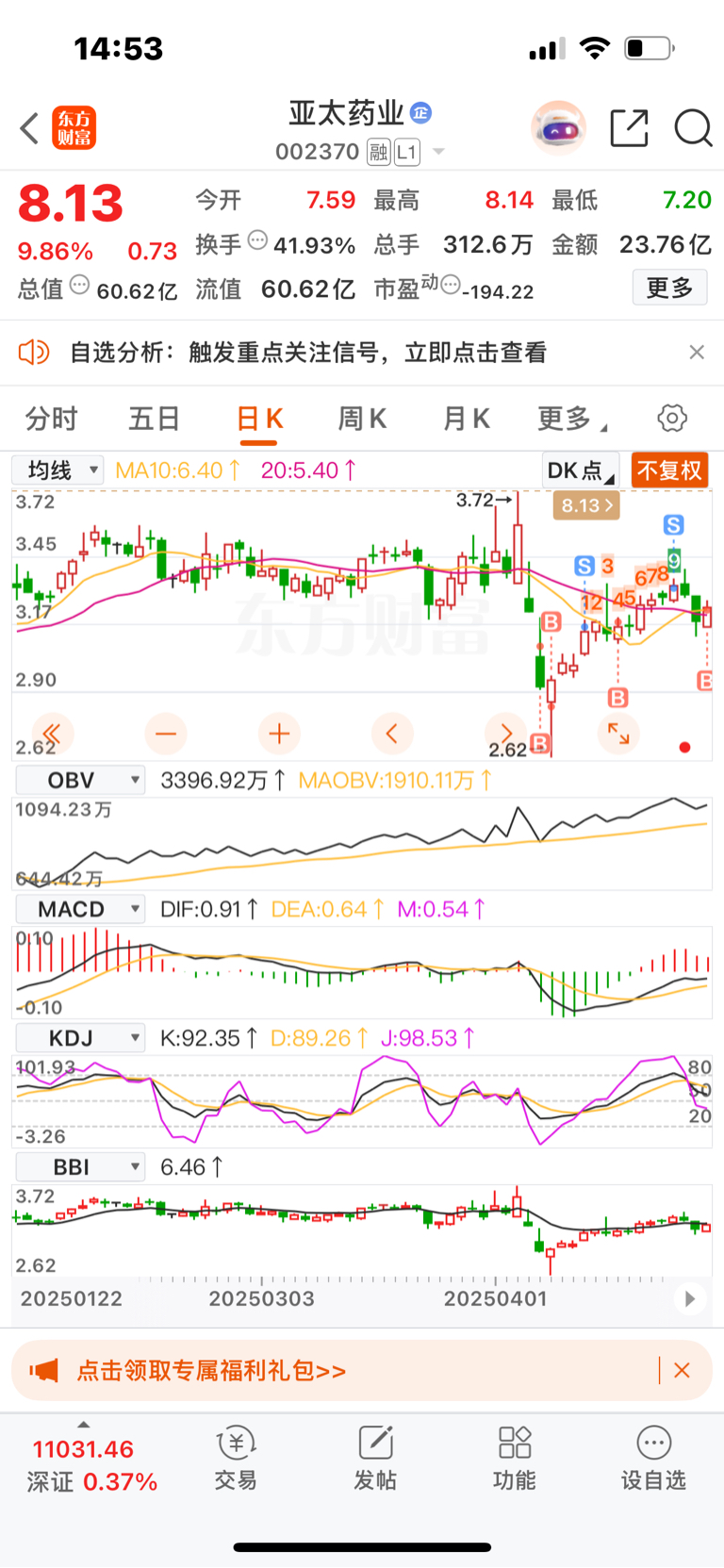Tap the play arrow beside the date axis
This screenshot has width=724, height=1568.
click(689, 1298)
